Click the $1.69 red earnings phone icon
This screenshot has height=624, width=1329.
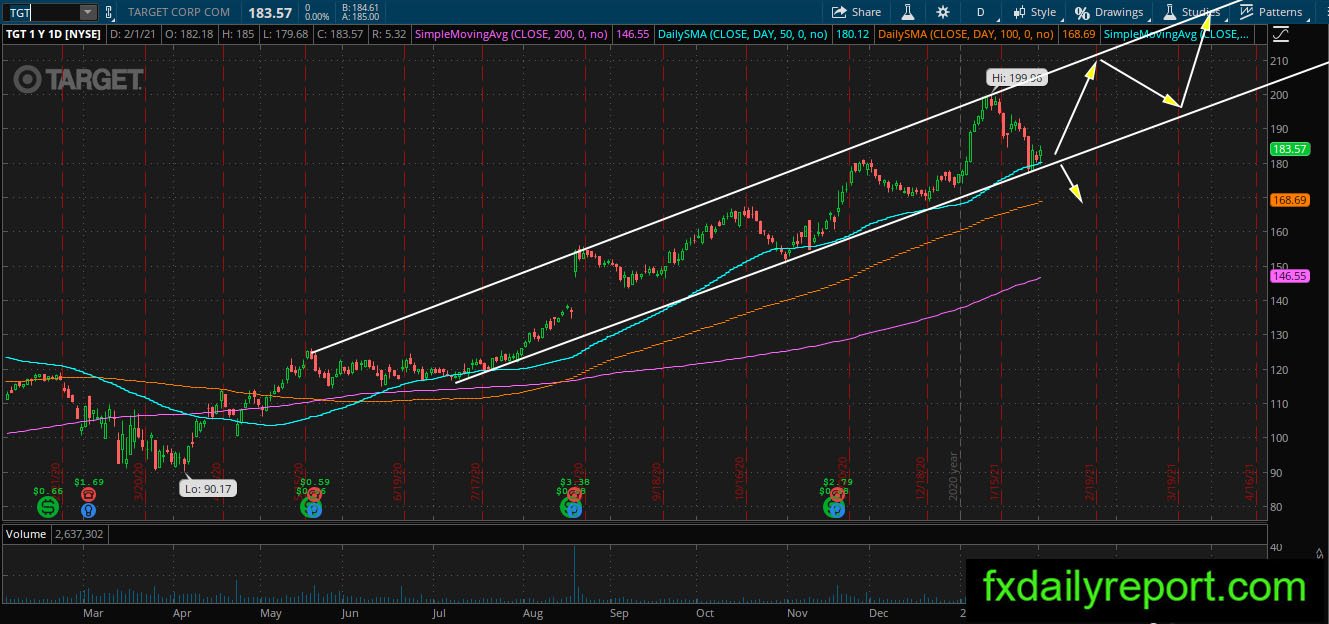point(89,494)
